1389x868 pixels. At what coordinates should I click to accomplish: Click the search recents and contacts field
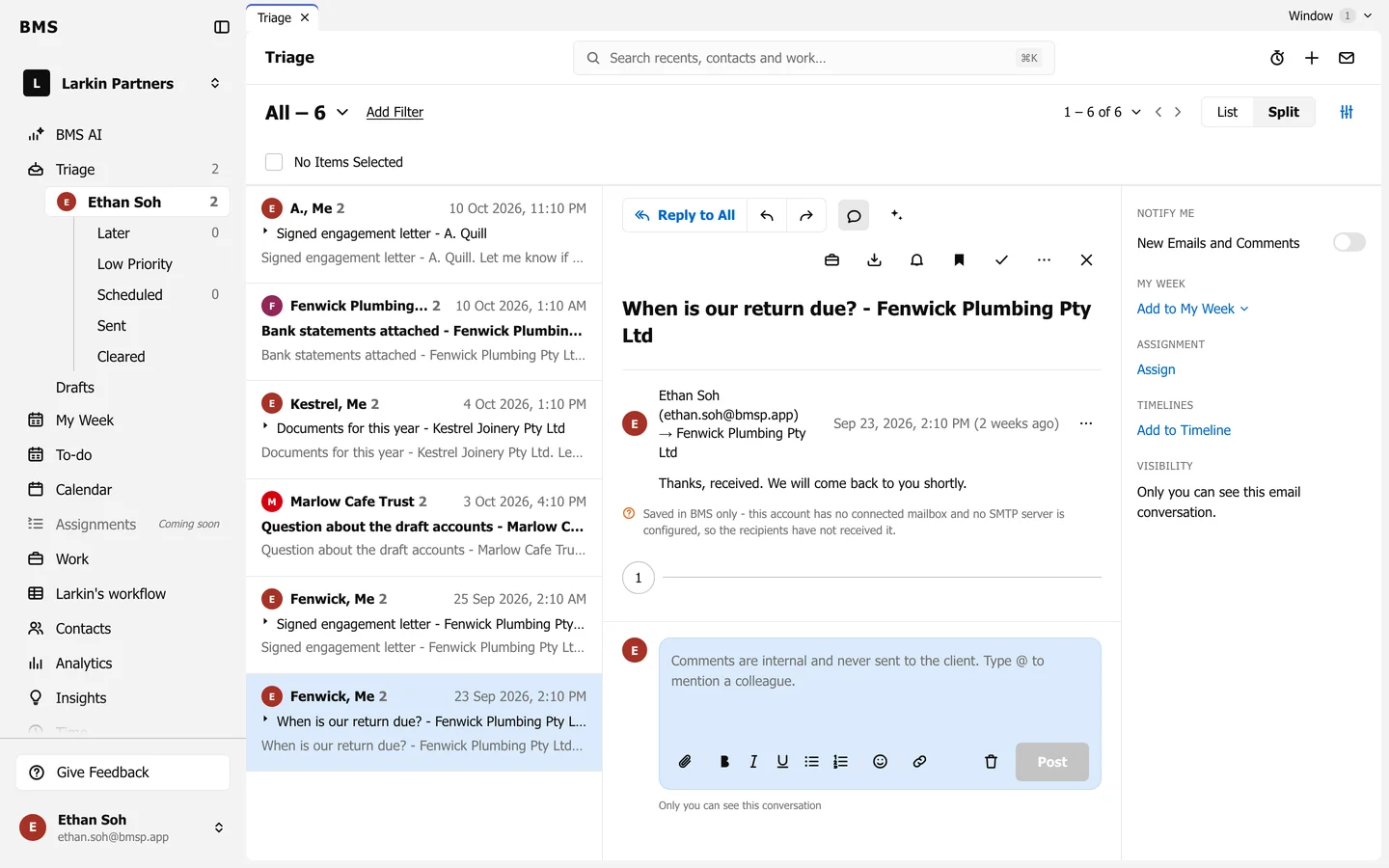coord(813,58)
